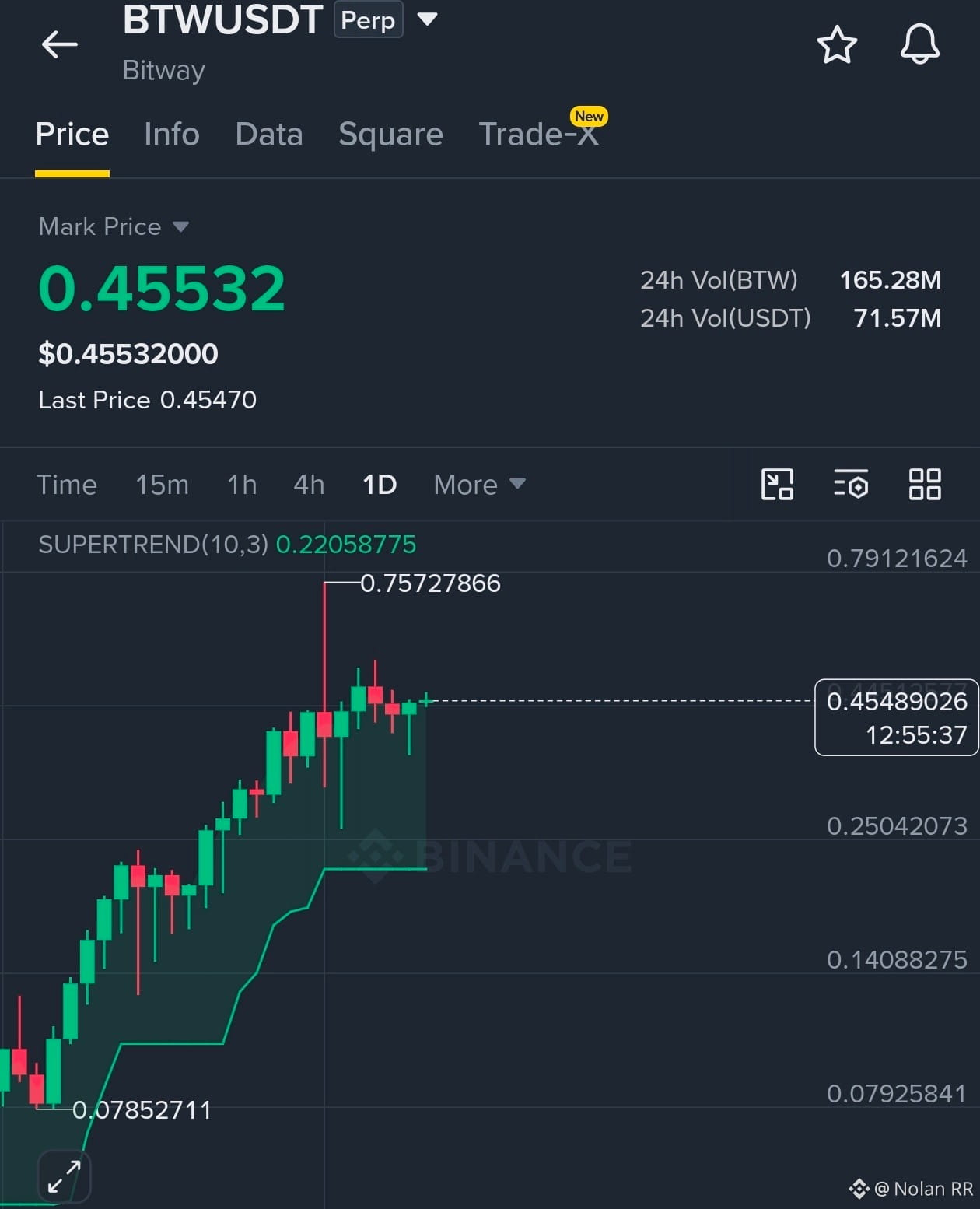Open the Info tab
This screenshot has width=980, height=1209.
(172, 135)
